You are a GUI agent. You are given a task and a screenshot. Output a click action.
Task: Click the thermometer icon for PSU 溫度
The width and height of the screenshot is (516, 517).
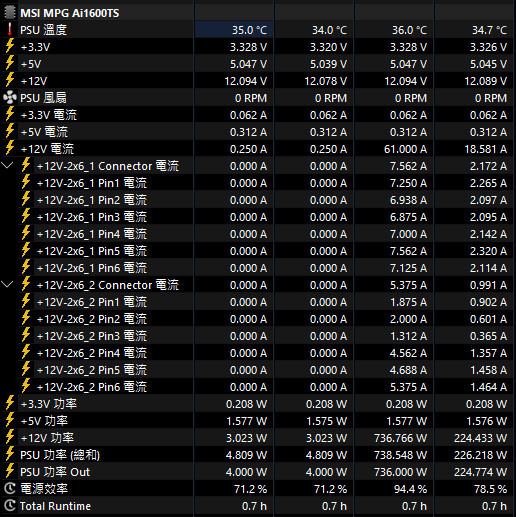pyautogui.click(x=10, y=30)
